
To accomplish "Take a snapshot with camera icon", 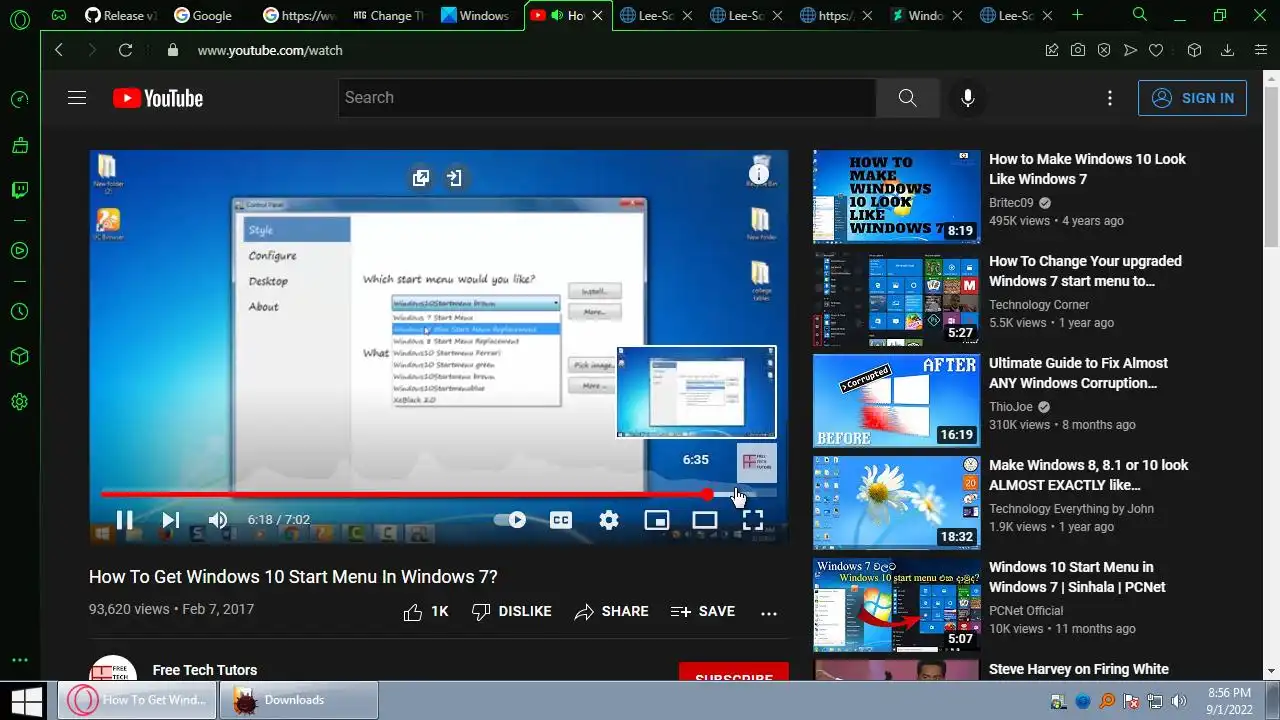I will coord(1078,50).
